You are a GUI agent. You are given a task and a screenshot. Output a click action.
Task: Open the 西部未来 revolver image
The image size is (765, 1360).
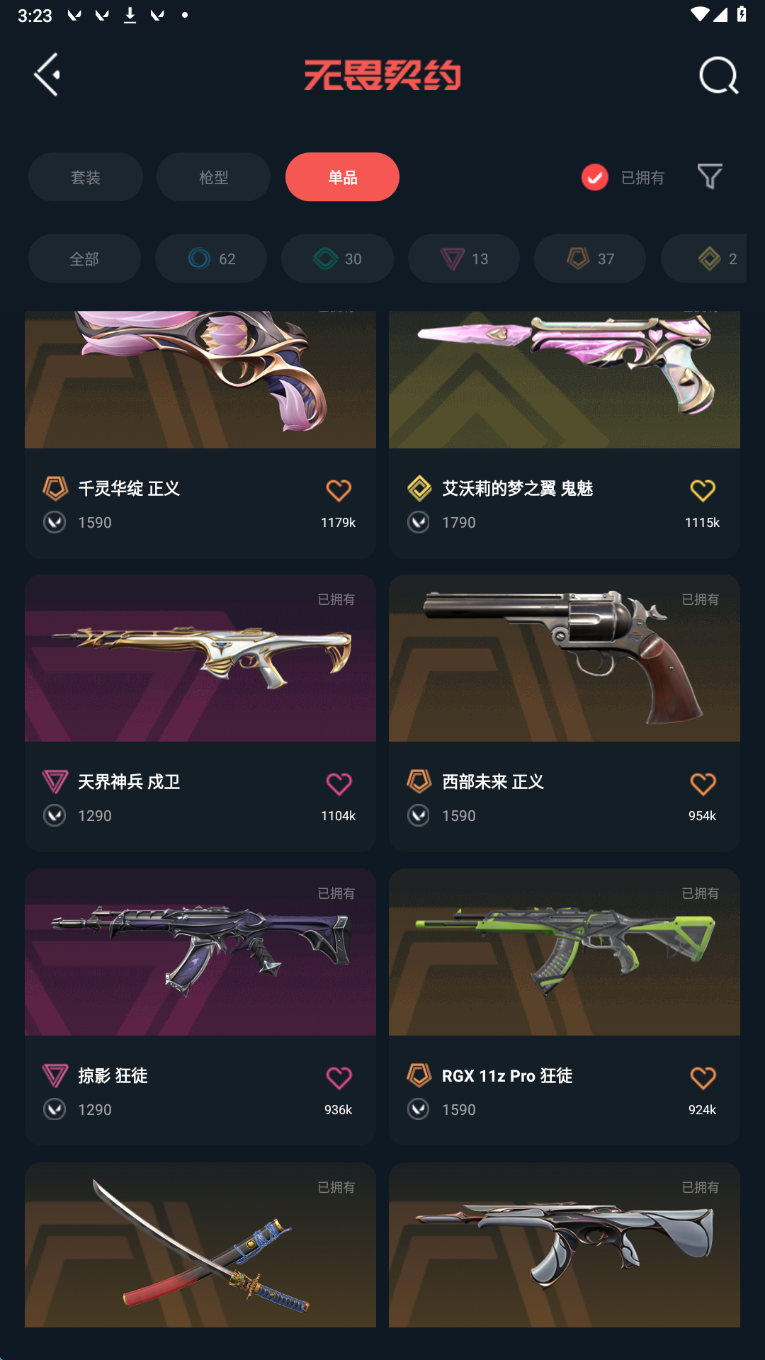tap(564, 657)
